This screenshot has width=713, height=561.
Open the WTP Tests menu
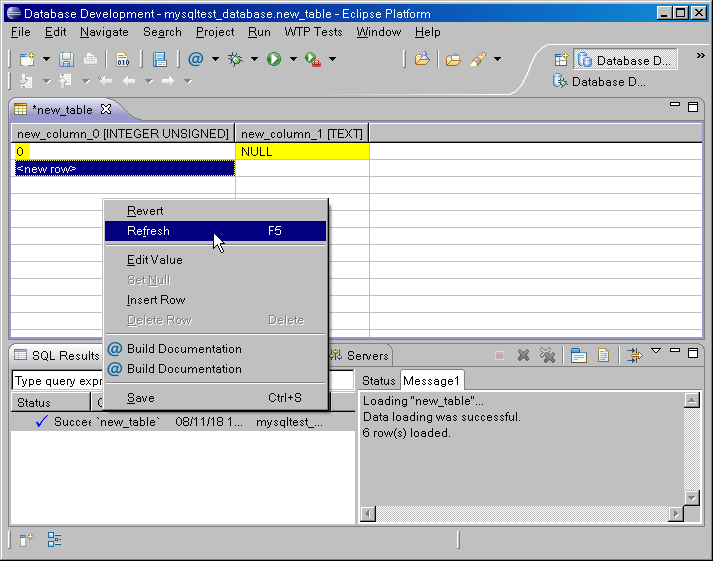click(313, 32)
